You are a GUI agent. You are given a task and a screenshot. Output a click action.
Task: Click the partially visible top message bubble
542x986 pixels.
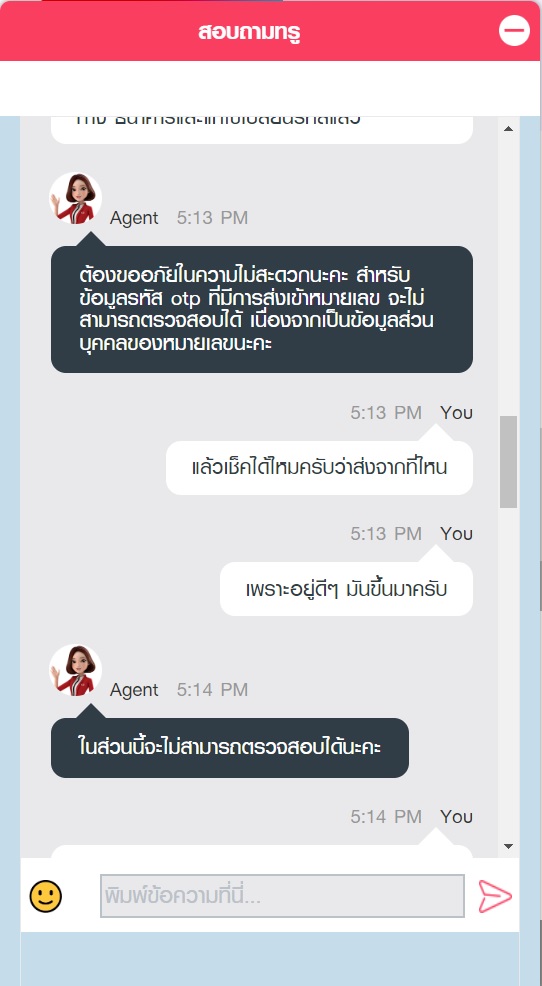click(x=262, y=130)
